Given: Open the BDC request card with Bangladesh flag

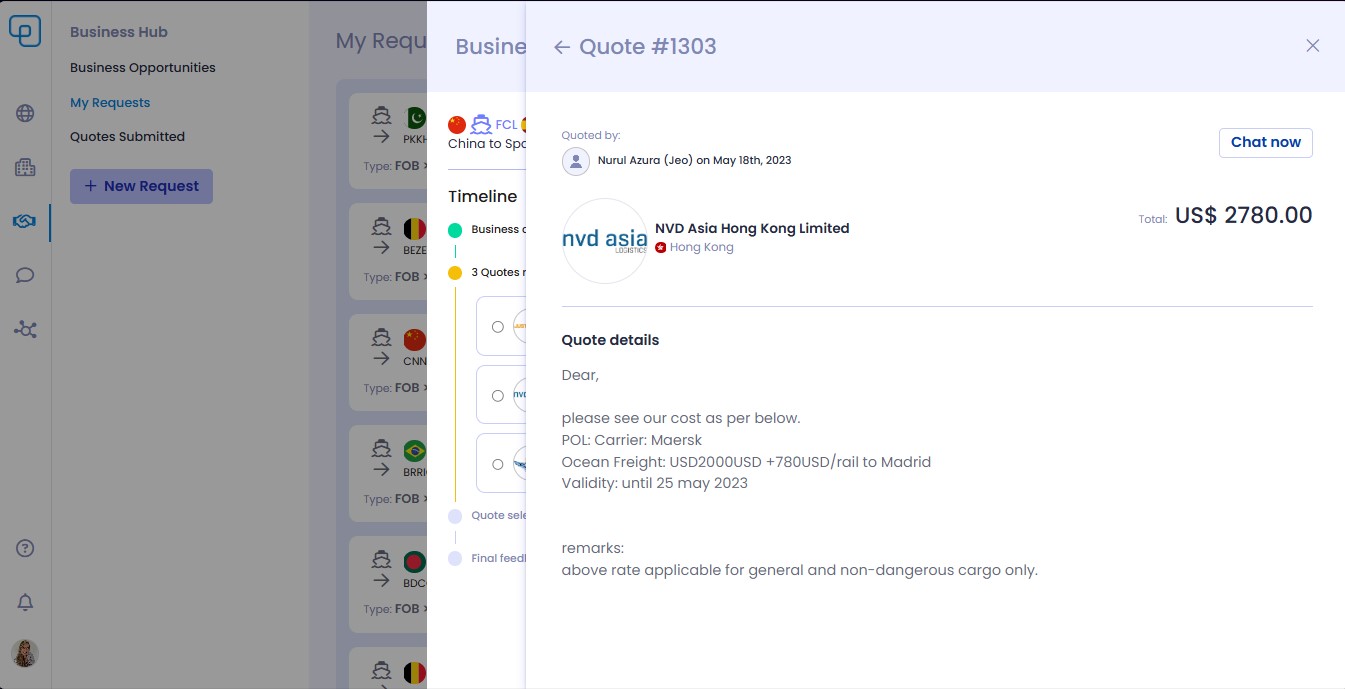Looking at the screenshot, I should (388, 584).
